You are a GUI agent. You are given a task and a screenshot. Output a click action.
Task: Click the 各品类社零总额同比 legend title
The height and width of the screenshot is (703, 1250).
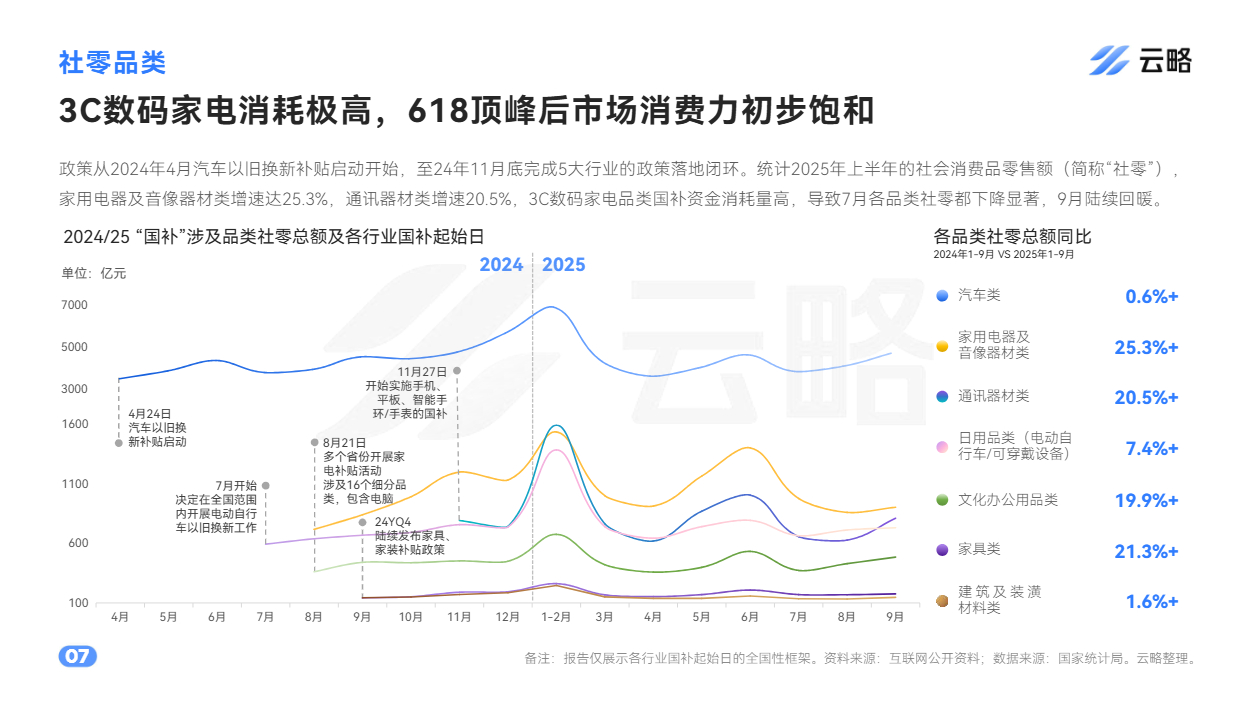click(1011, 237)
